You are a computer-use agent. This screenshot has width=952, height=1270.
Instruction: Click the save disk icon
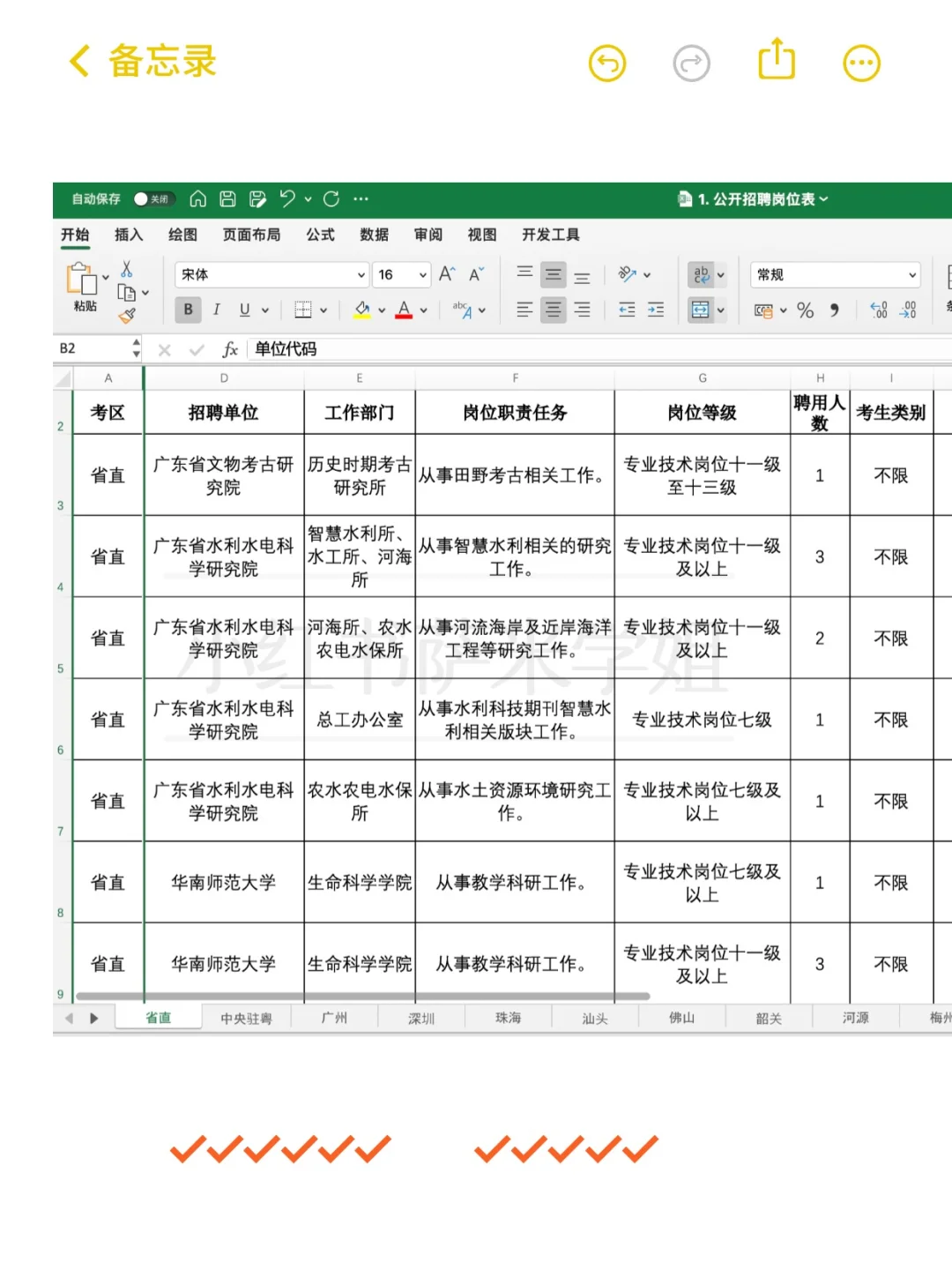pos(227,199)
